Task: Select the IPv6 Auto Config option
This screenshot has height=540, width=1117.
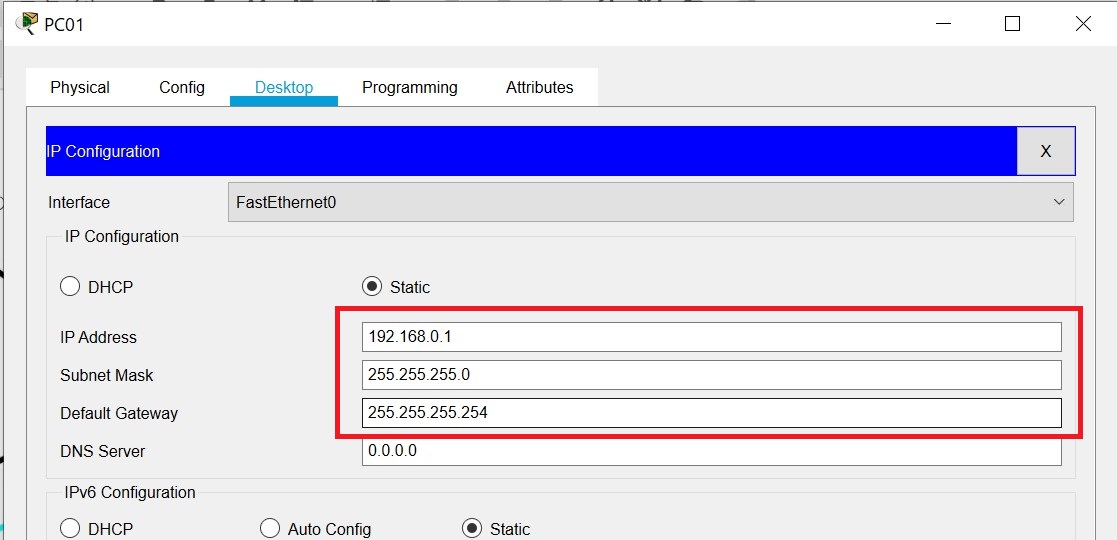Action: (270, 528)
